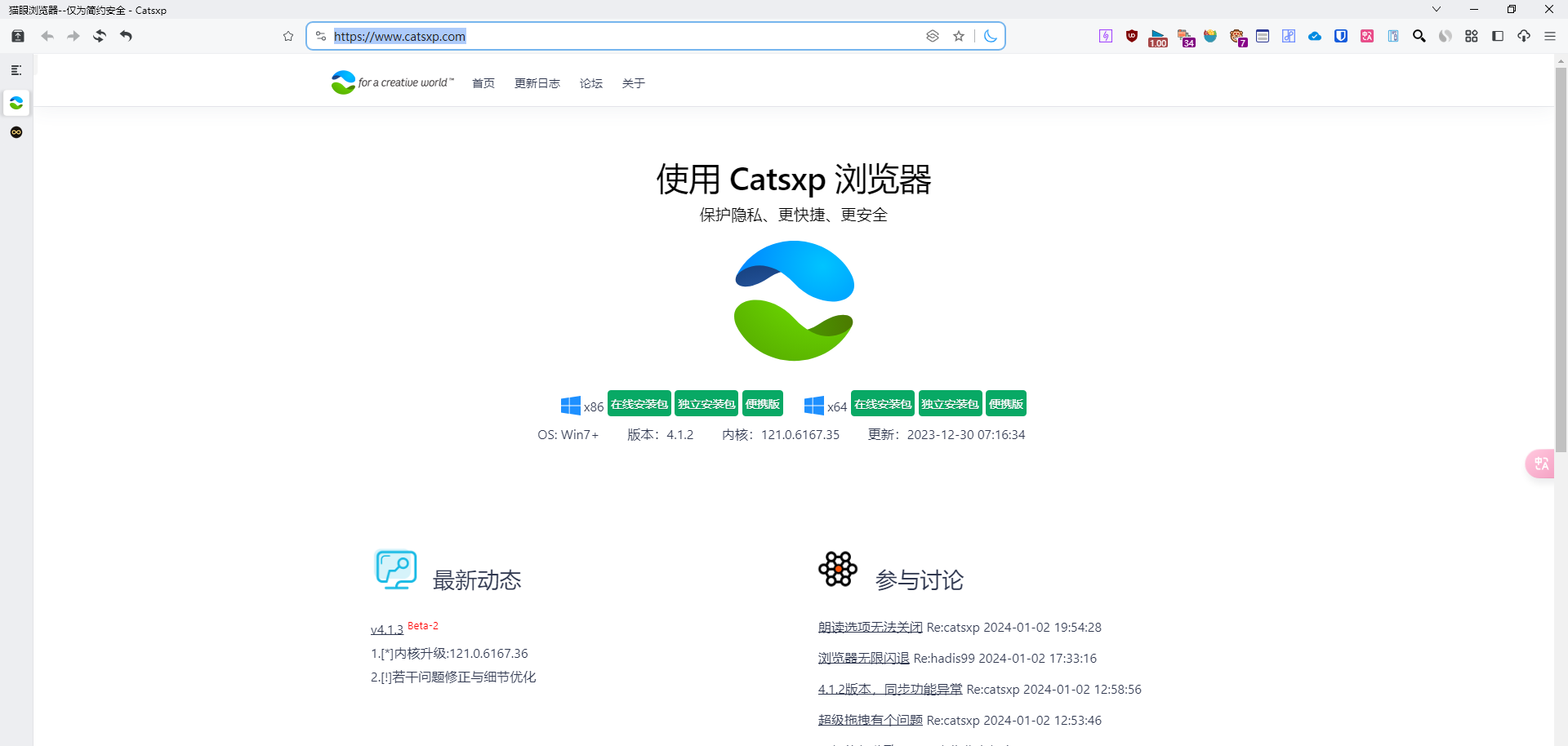1568x746 pixels.
Task: Open site information icon in address bar
Action: click(x=321, y=36)
